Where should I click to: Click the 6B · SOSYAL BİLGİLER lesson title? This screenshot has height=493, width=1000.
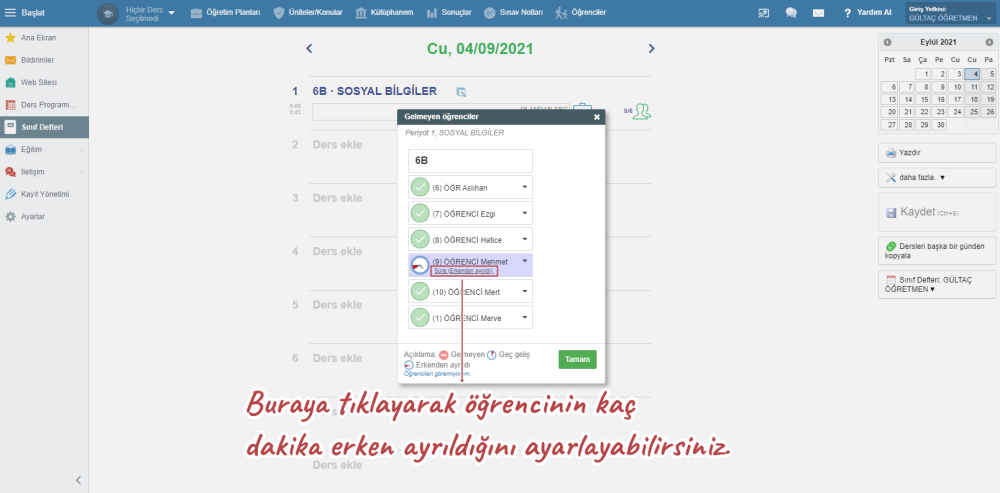375,91
